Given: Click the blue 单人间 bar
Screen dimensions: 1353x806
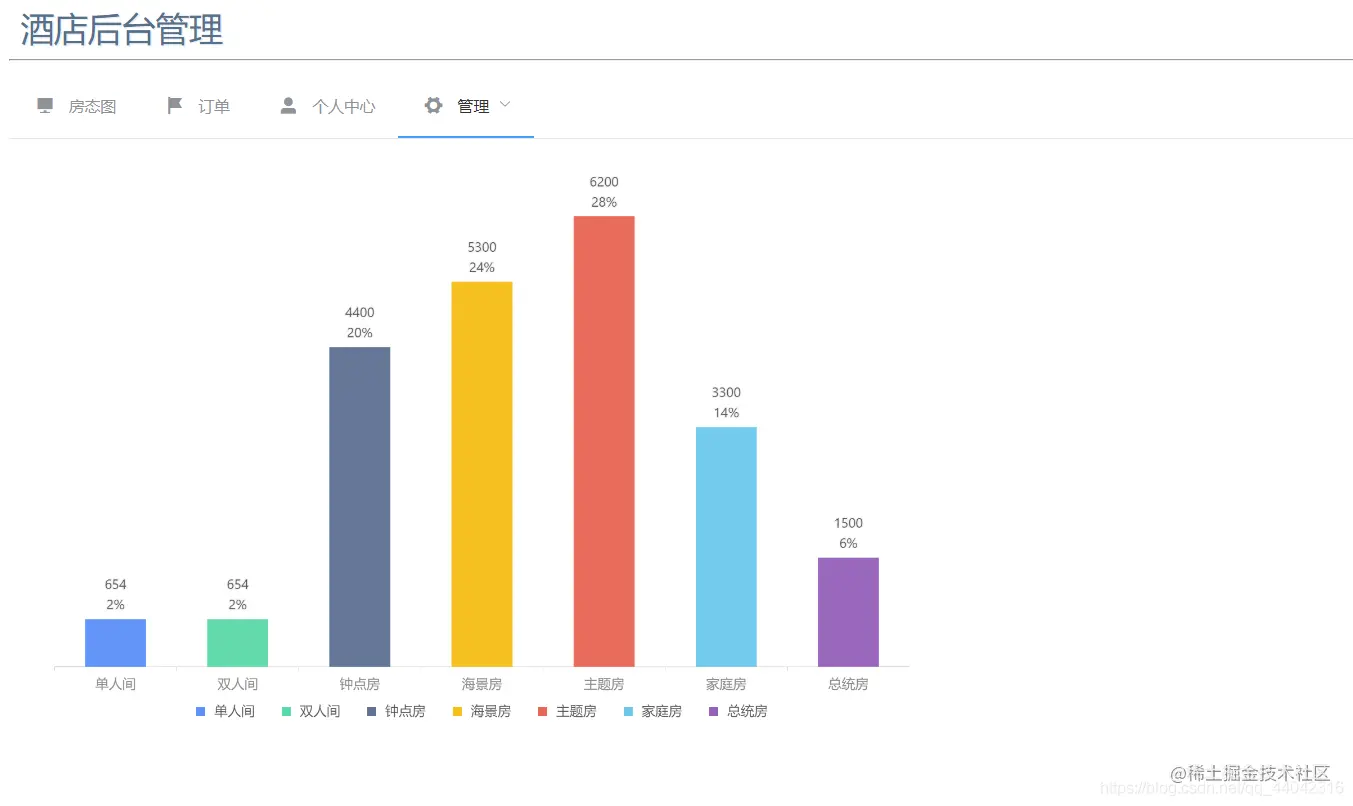Looking at the screenshot, I should click(x=115, y=643).
